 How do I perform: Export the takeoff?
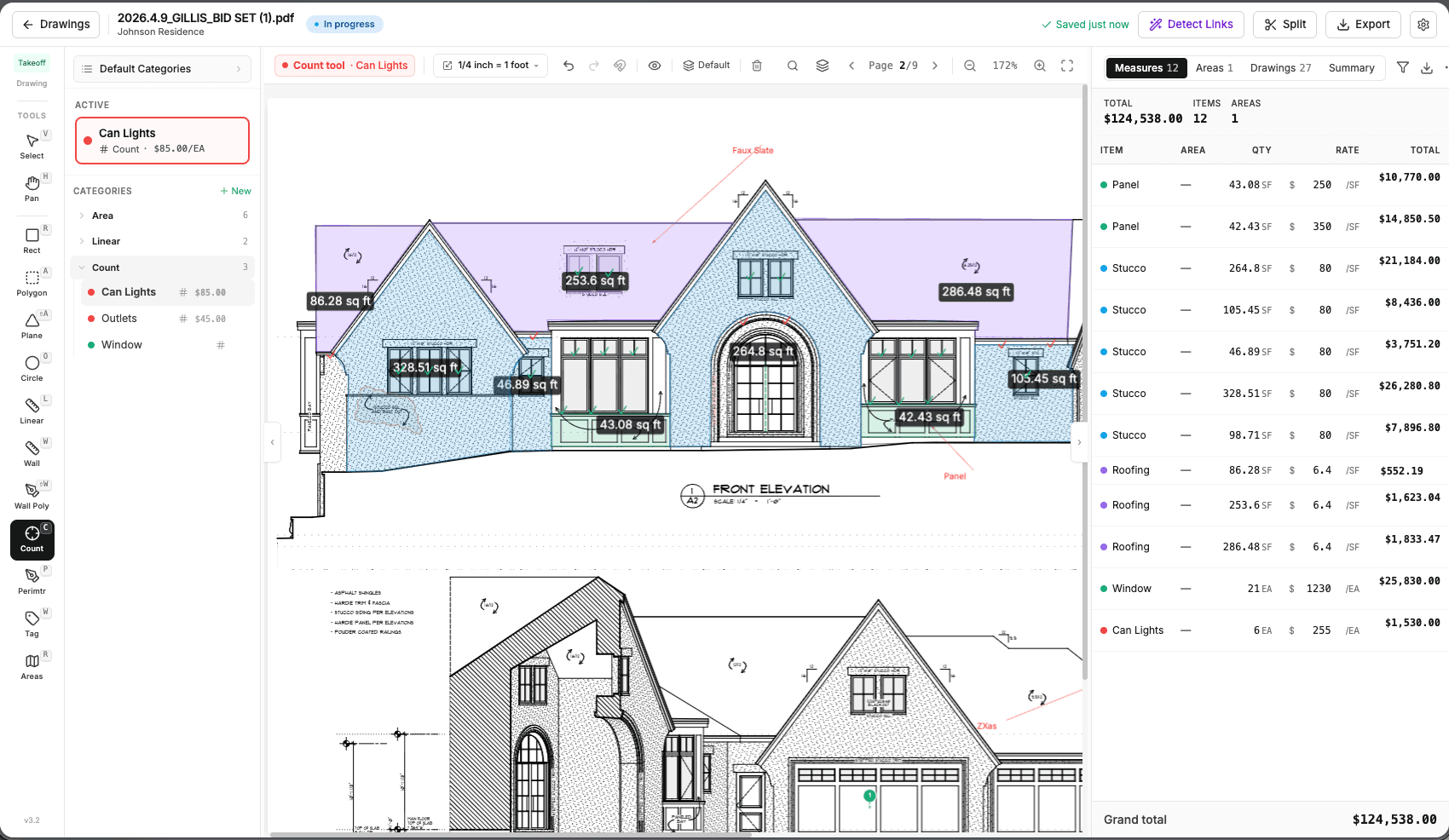(x=1363, y=25)
